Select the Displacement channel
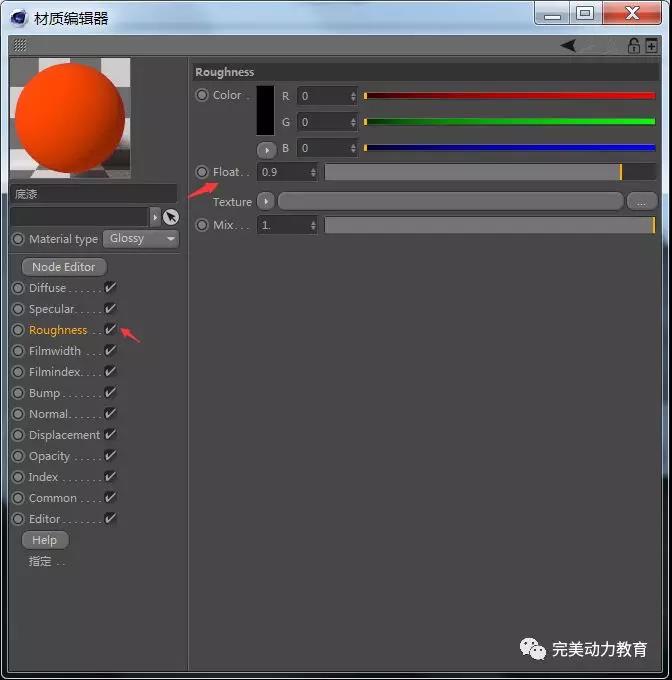The width and height of the screenshot is (672, 680). [x=64, y=435]
